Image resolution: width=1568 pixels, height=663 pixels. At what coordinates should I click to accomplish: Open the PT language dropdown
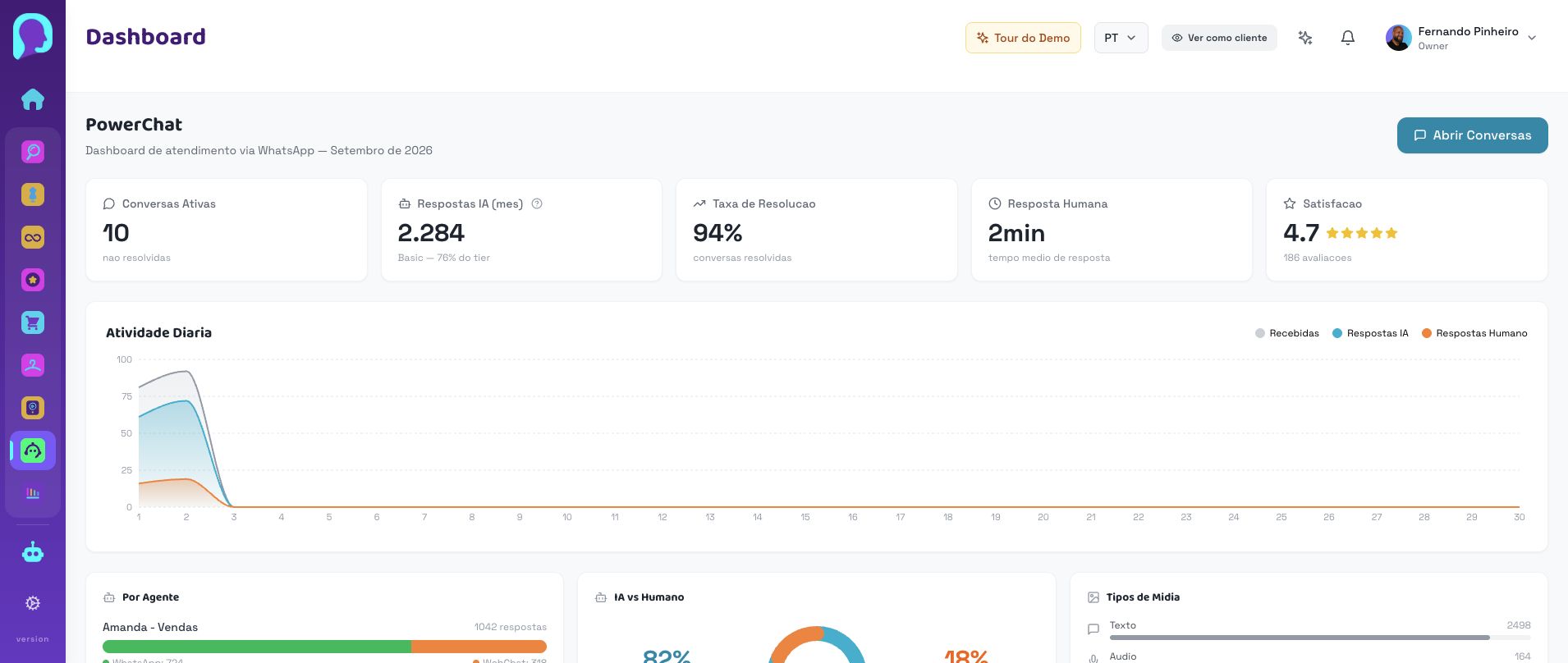pos(1121,38)
